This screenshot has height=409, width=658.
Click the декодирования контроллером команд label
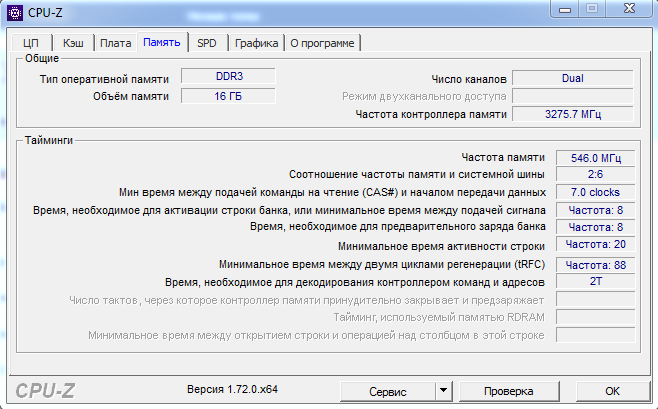[x=355, y=282]
